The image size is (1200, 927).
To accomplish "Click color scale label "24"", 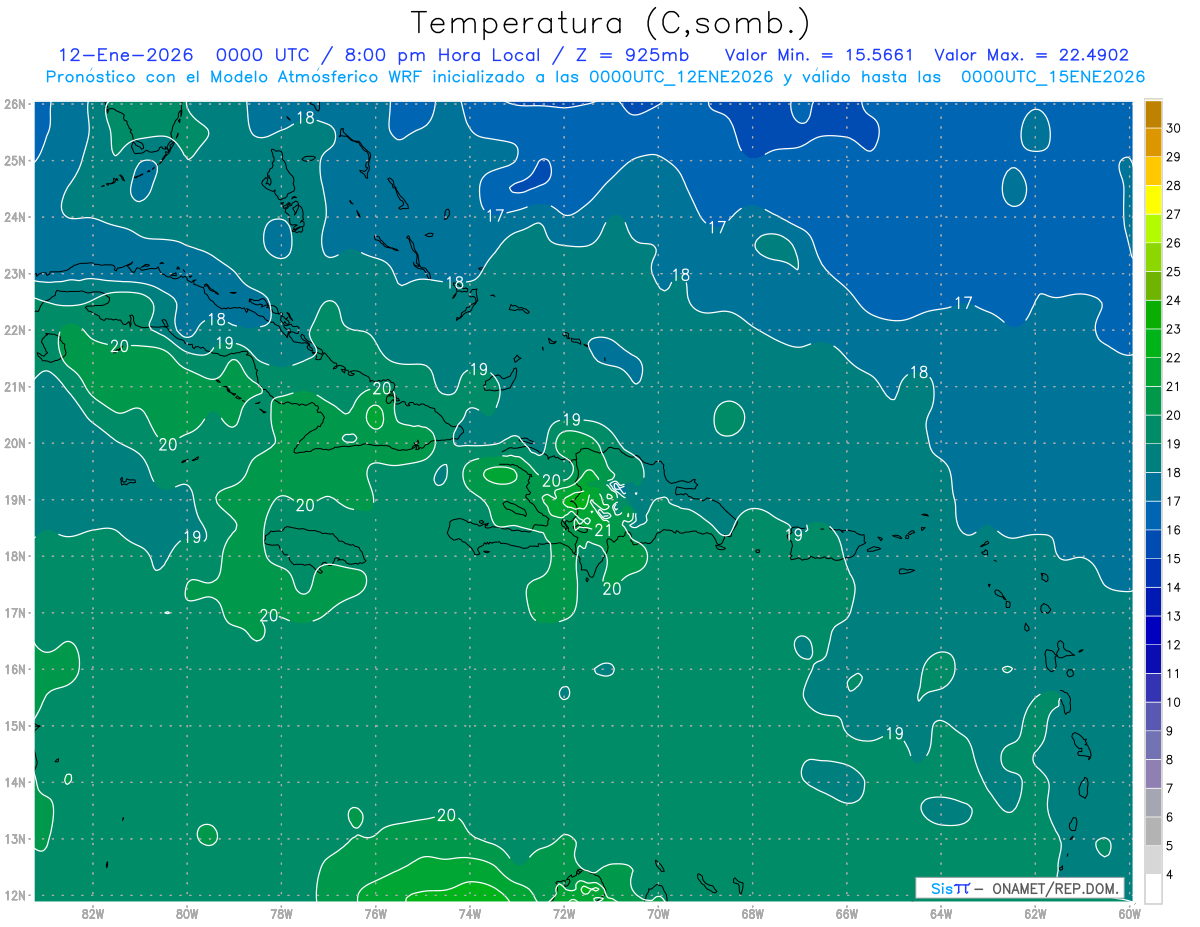I will point(1174,300).
